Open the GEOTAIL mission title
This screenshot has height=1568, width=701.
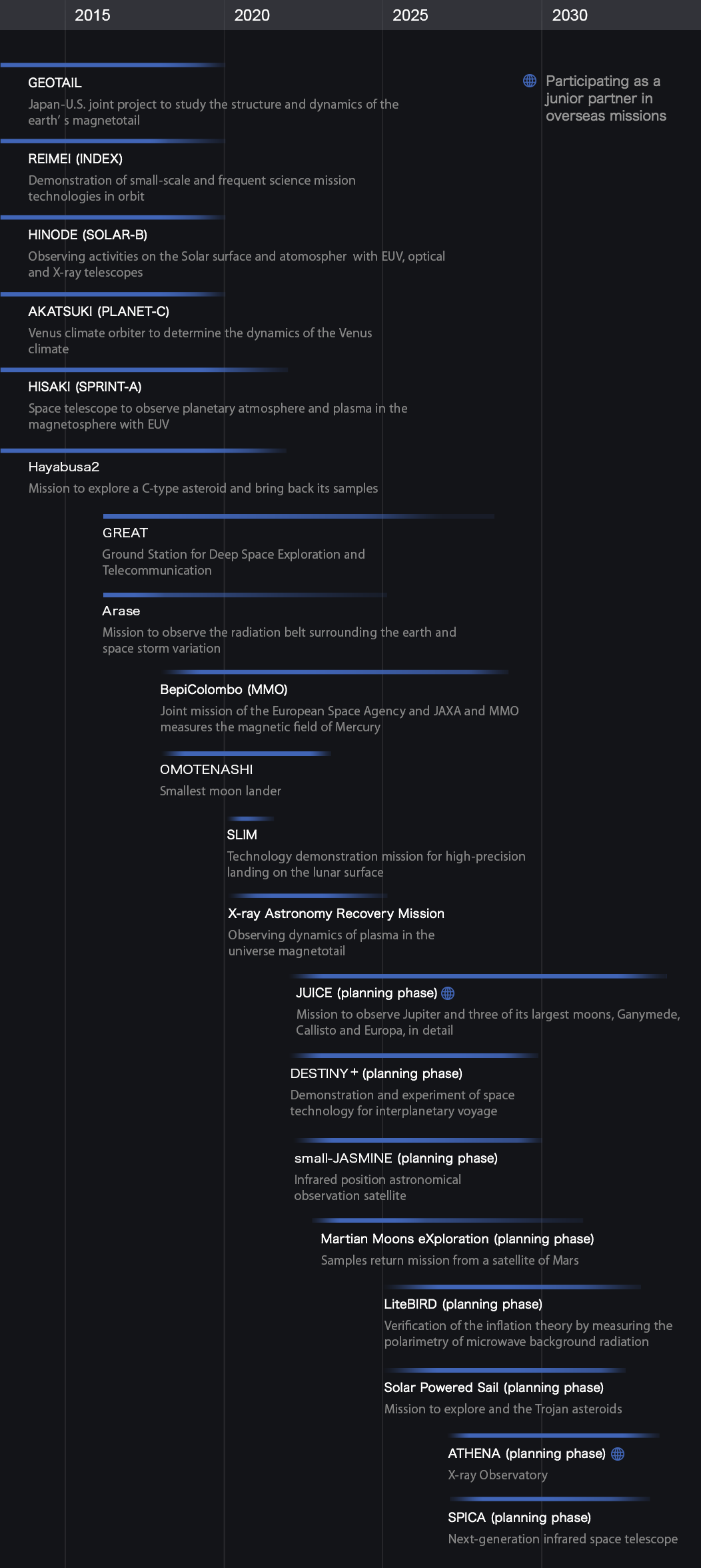click(55, 83)
